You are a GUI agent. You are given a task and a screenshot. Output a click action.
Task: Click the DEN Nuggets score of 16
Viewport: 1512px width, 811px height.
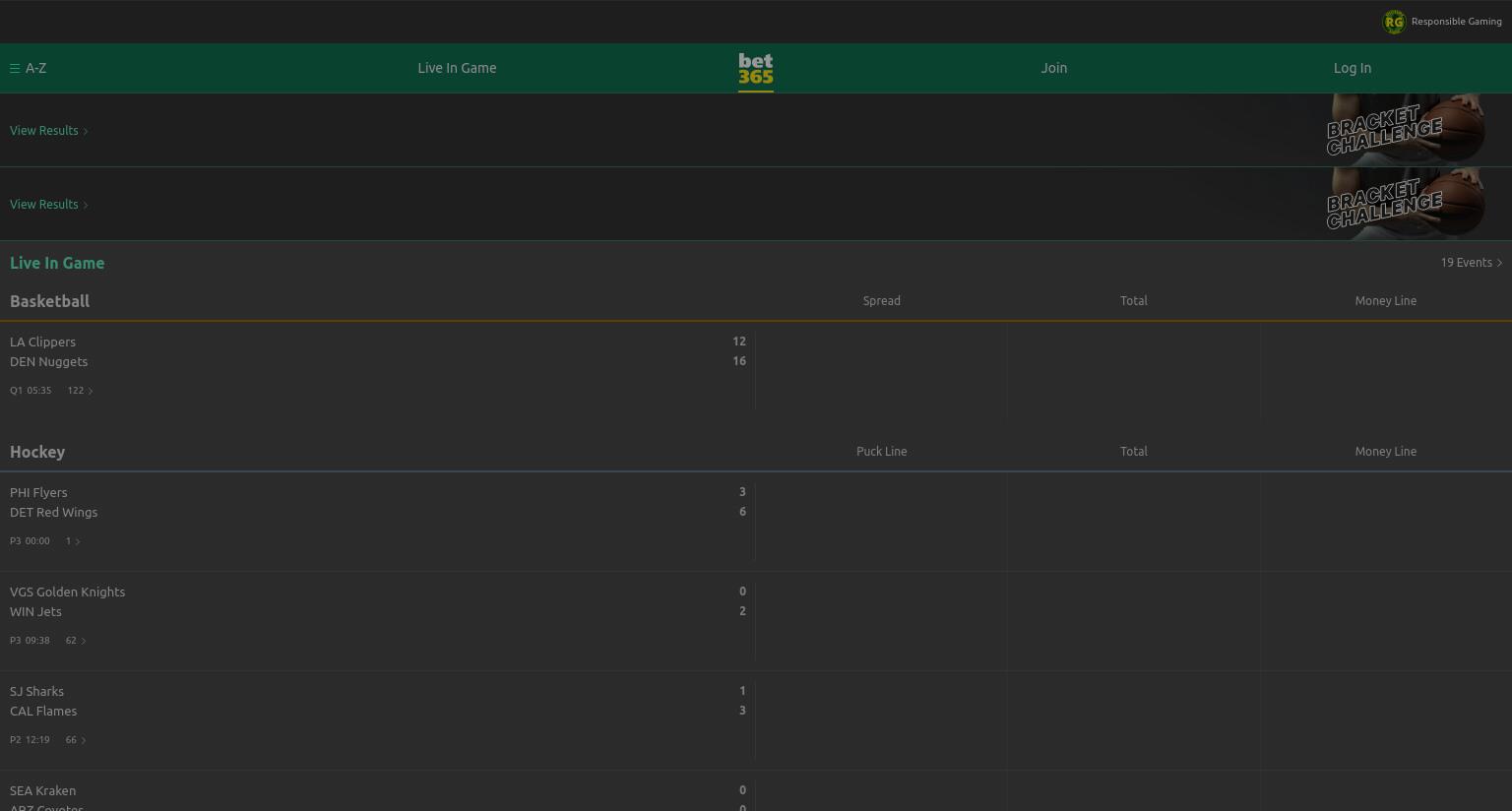click(x=739, y=361)
